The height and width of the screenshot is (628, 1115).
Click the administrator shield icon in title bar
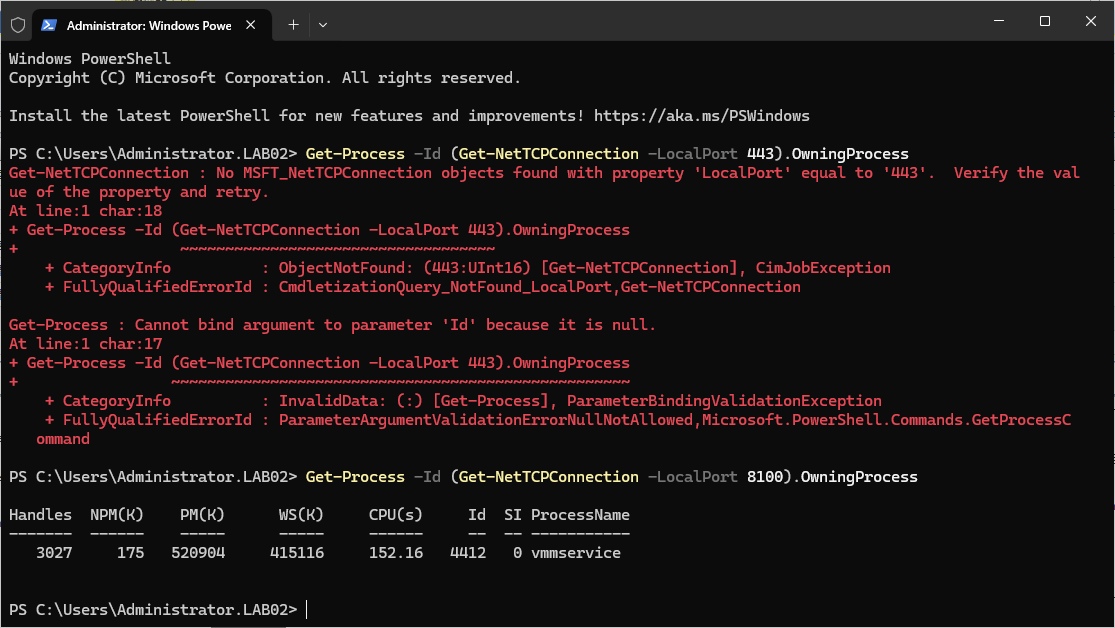coord(18,24)
